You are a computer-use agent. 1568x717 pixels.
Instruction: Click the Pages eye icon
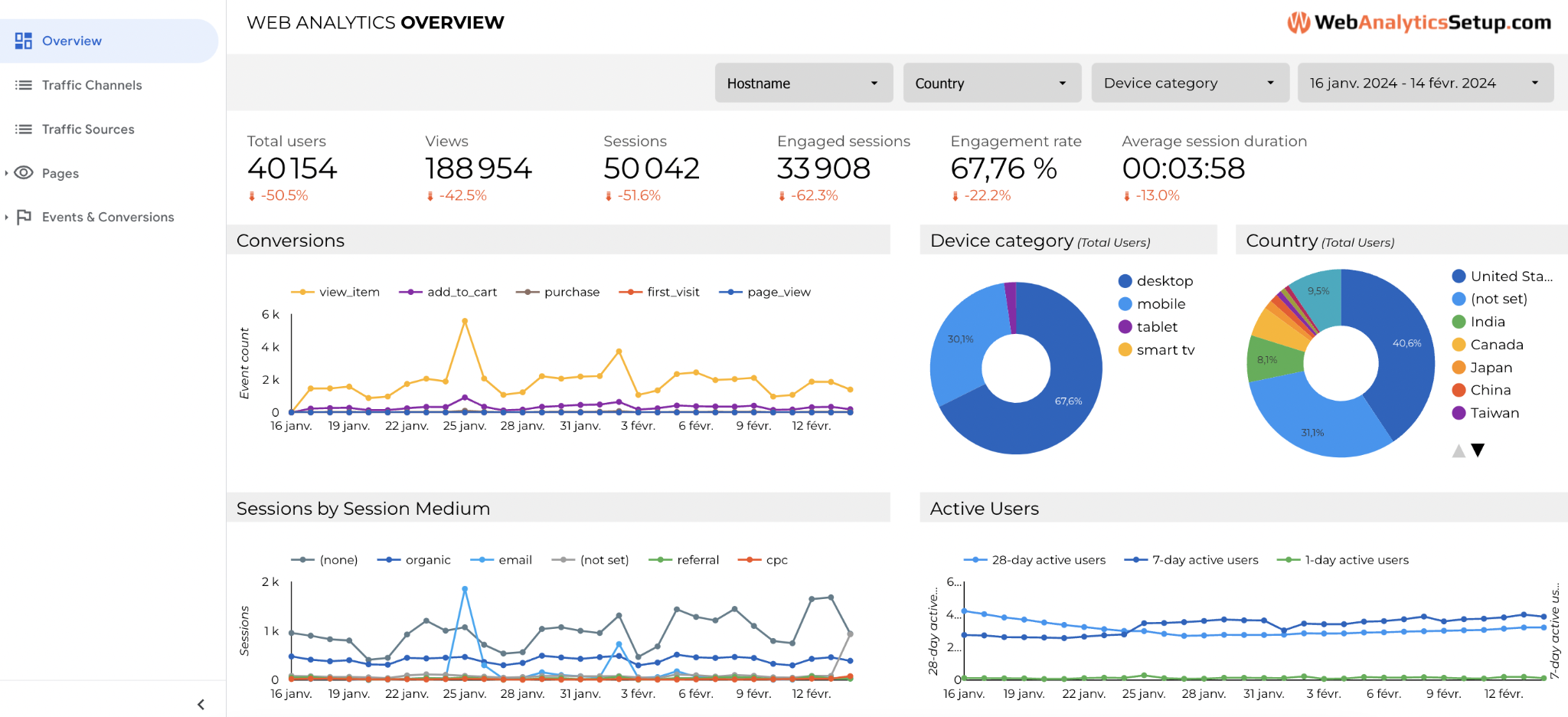[x=24, y=173]
